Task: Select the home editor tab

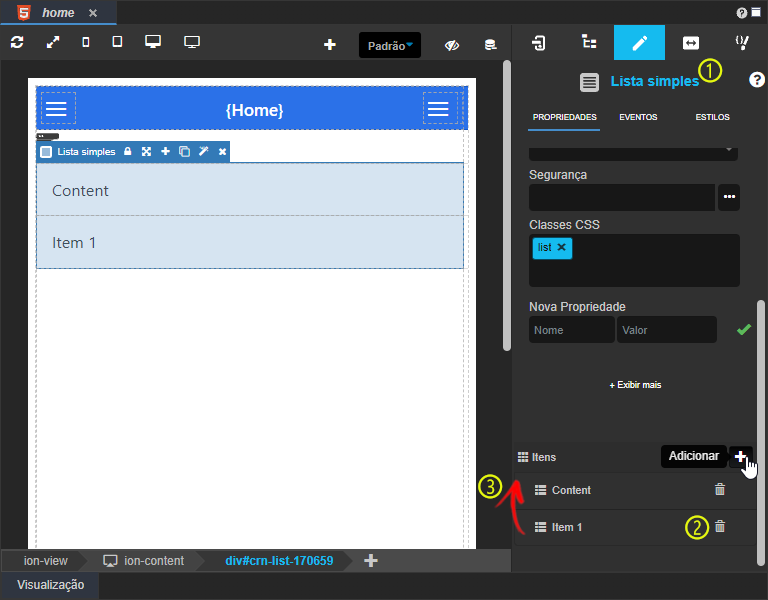Action: coord(58,13)
